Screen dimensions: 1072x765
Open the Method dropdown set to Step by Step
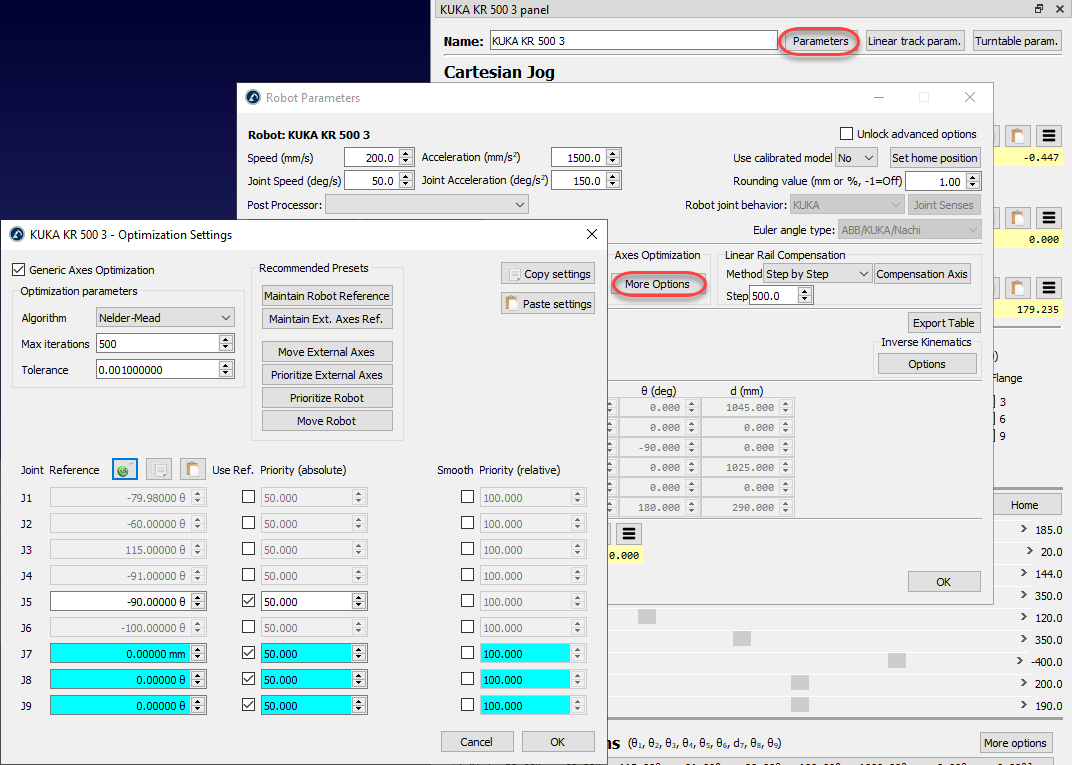[x=817, y=274]
